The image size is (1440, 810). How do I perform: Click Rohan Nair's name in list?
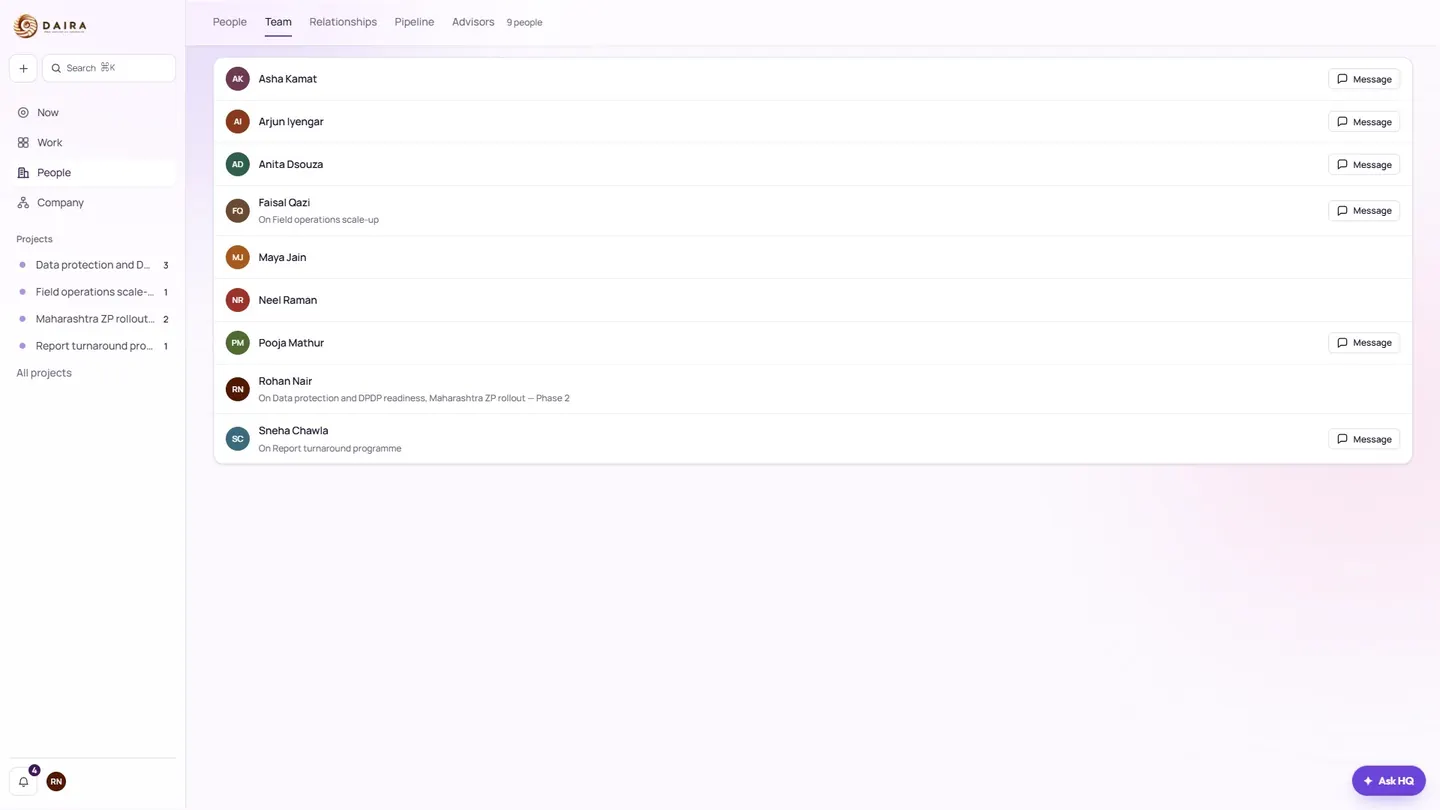[x=285, y=381]
